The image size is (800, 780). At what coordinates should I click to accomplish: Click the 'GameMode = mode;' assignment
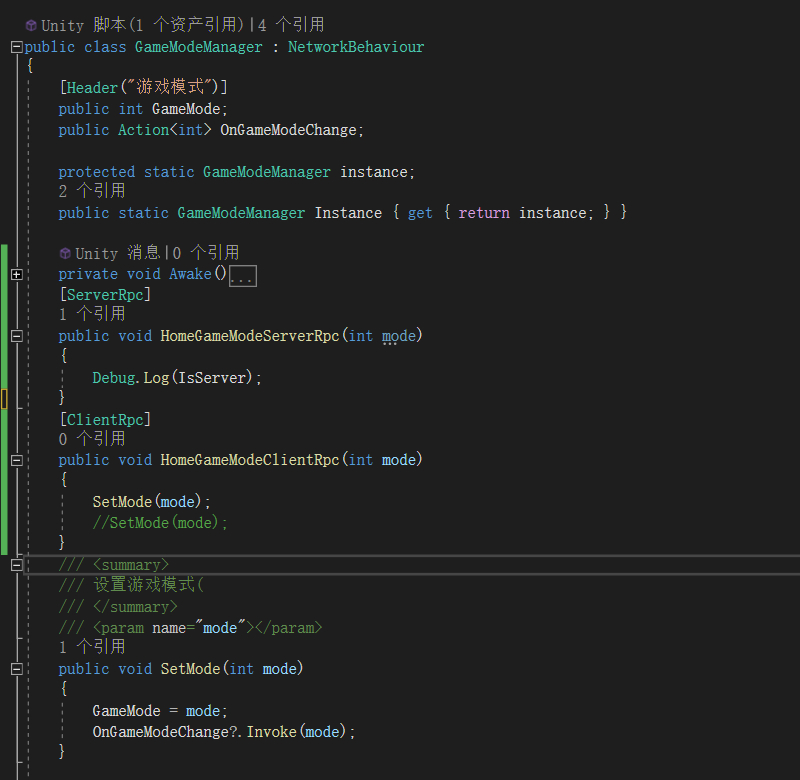coord(160,711)
